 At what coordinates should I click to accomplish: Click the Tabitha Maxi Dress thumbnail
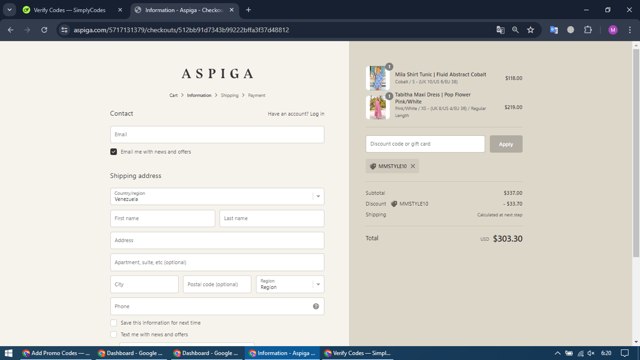pyautogui.click(x=378, y=107)
